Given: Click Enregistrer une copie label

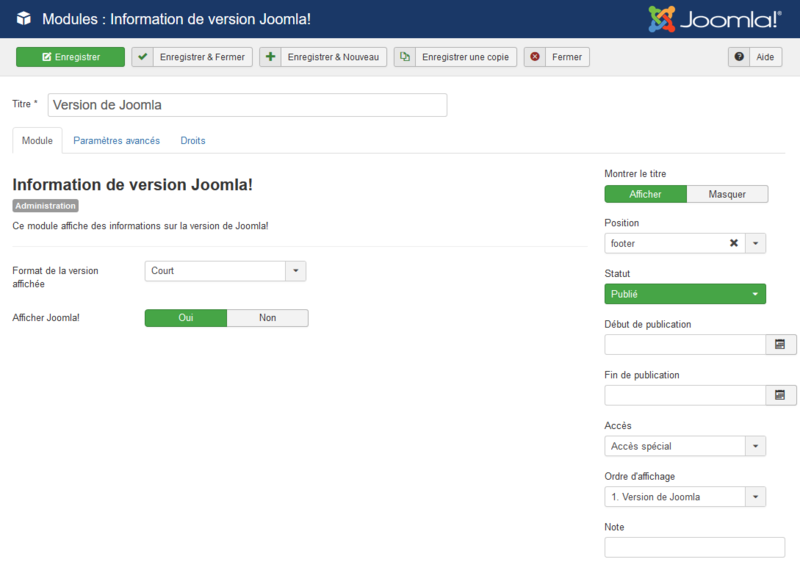Looking at the screenshot, I should tap(465, 57).
